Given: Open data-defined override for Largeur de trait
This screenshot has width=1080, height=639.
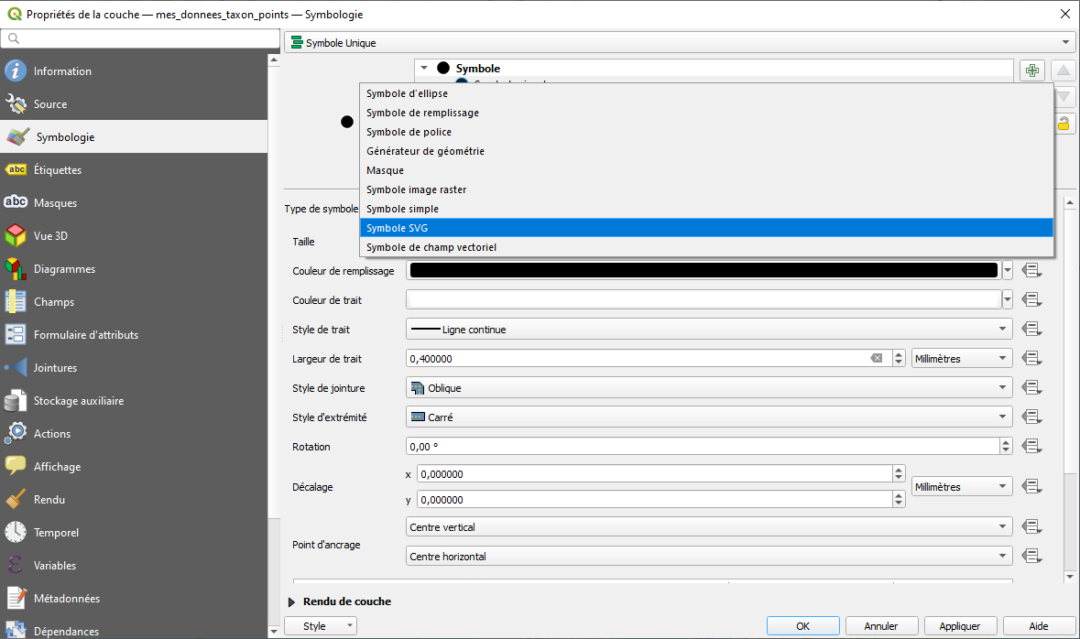Looking at the screenshot, I should click(1032, 358).
